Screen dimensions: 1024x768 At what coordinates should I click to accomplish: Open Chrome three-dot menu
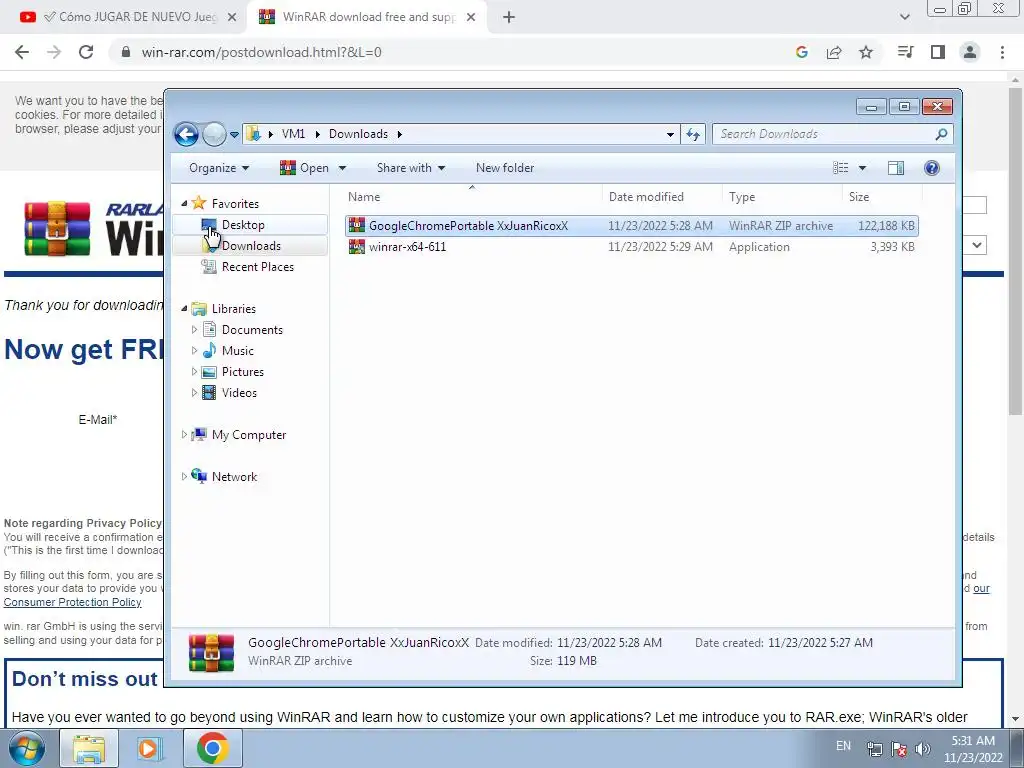(1002, 52)
